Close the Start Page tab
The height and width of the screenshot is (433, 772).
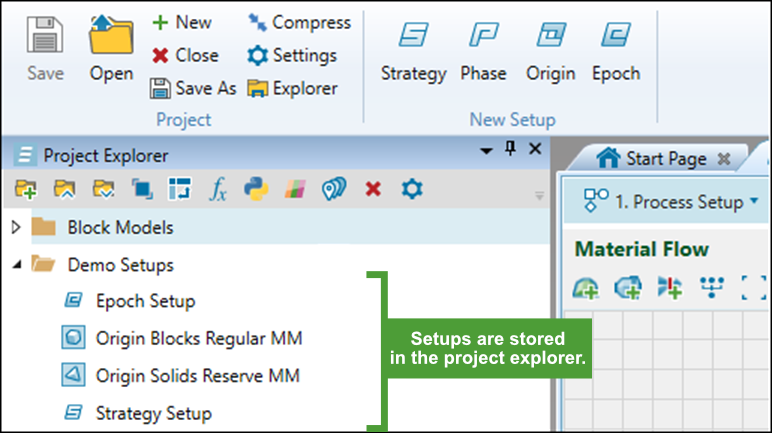724,159
